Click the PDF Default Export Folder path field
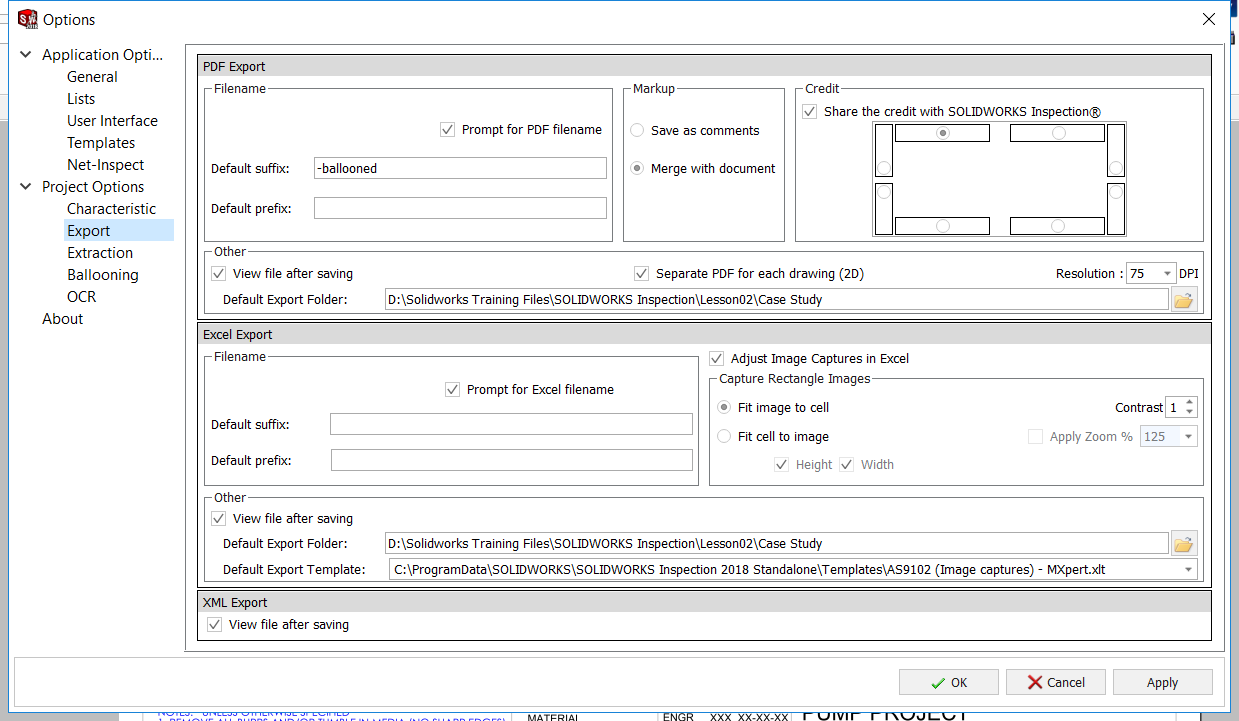 (777, 299)
